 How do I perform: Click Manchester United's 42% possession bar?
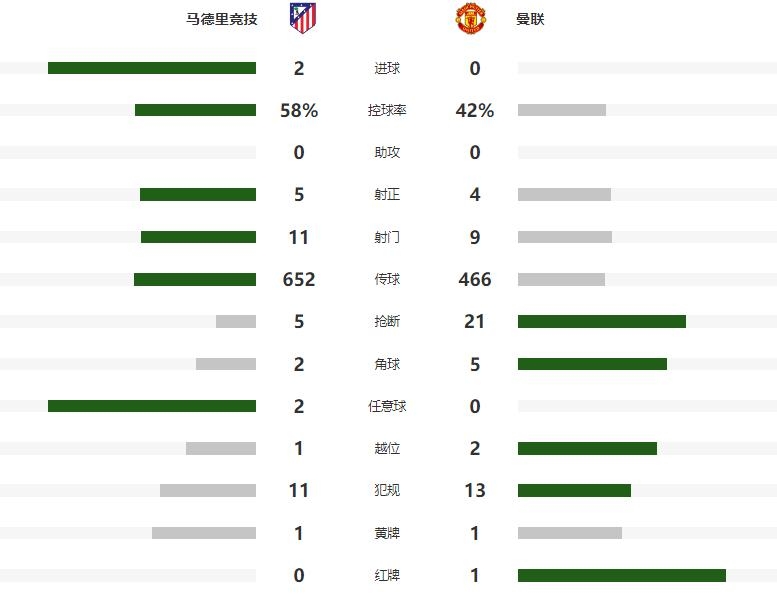(562, 110)
